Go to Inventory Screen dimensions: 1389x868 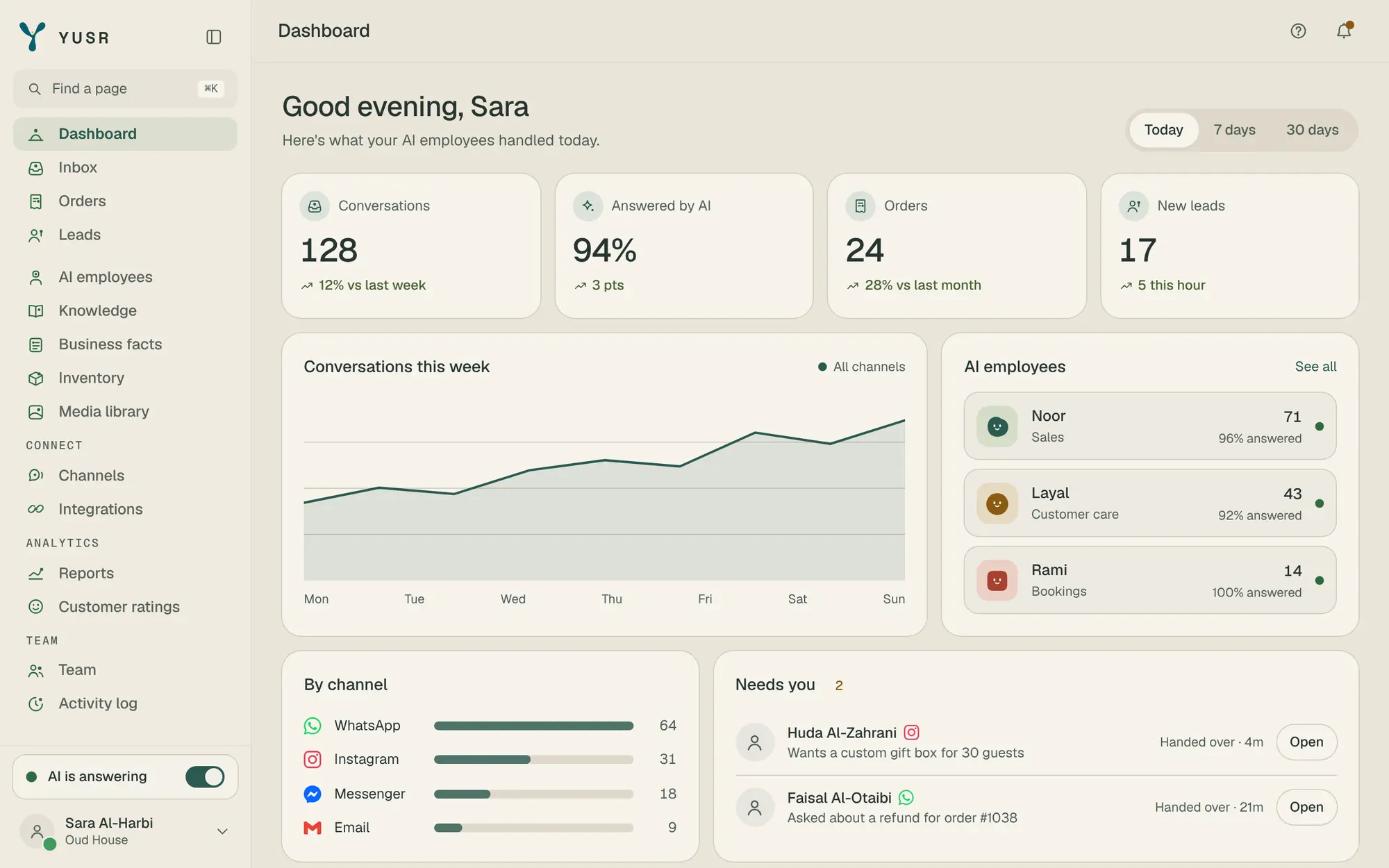[x=125, y=378]
